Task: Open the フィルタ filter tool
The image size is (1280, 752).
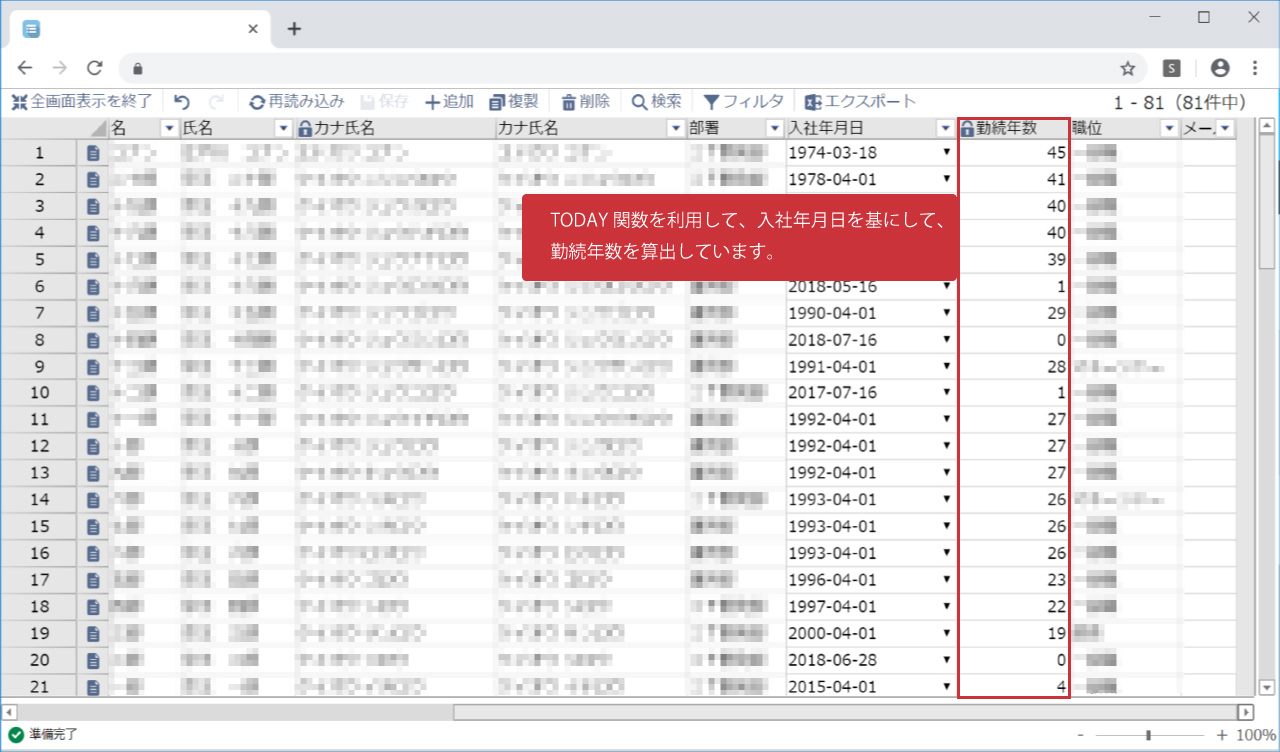Action: point(743,101)
